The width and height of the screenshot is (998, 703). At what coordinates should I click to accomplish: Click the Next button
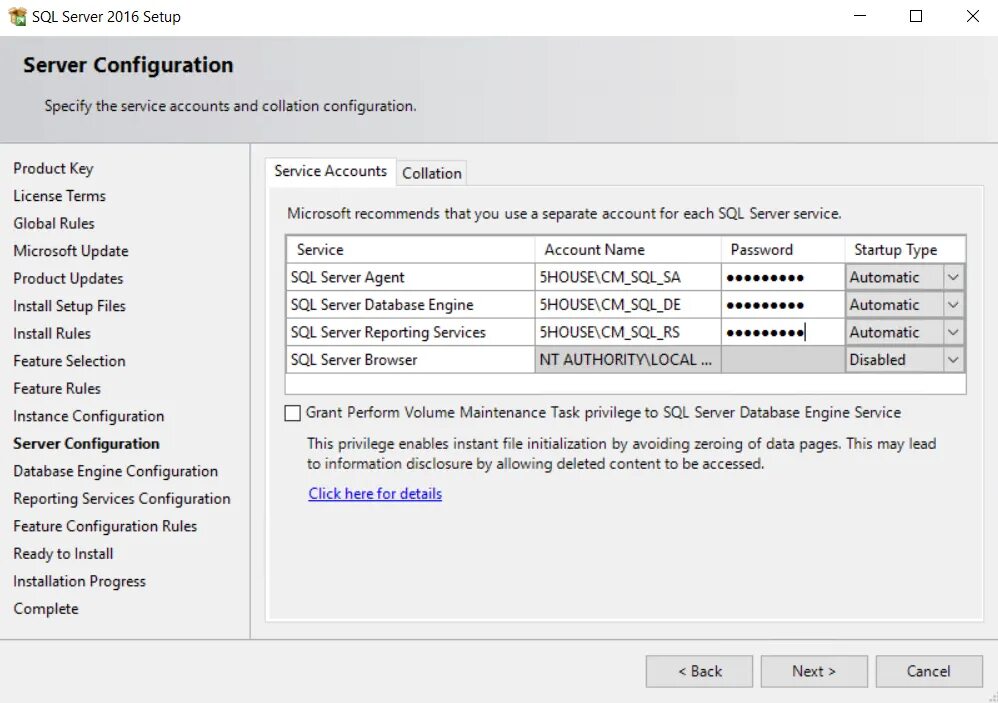pos(814,671)
